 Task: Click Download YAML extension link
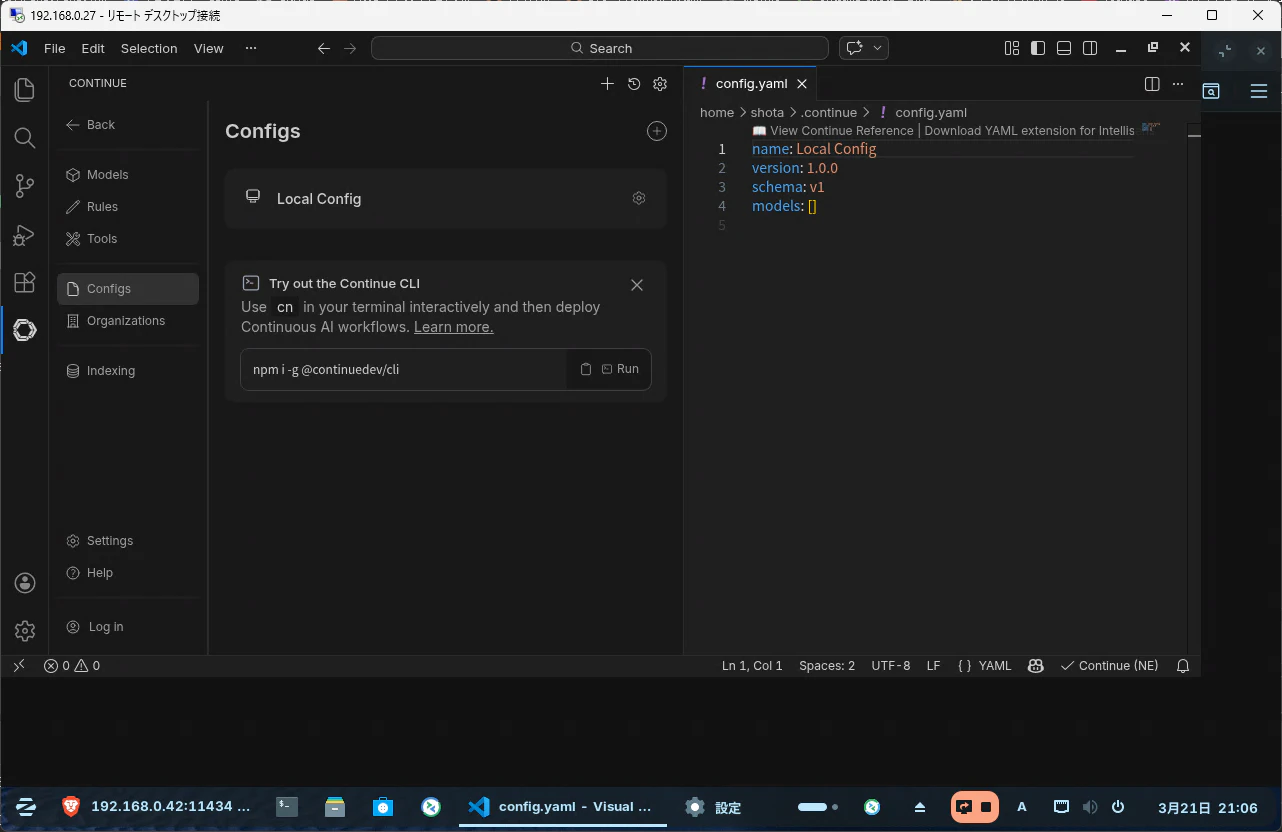tap(1029, 131)
